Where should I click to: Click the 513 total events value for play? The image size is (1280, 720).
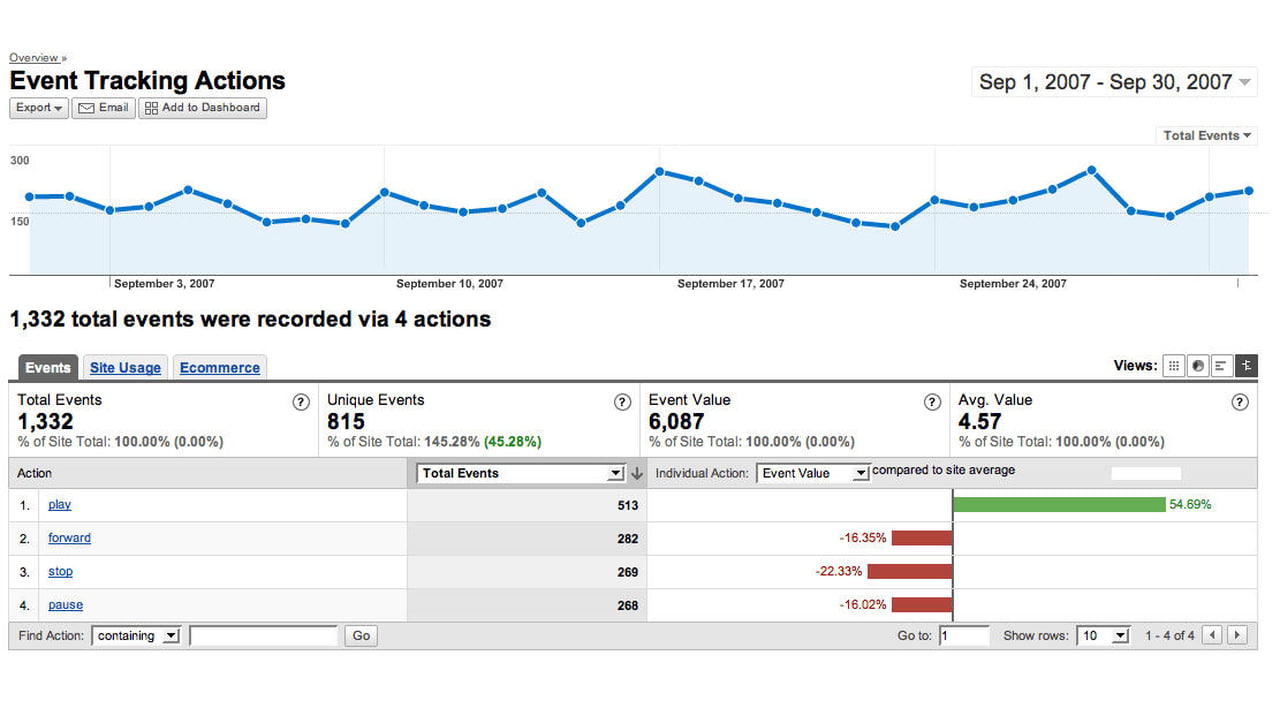[627, 505]
